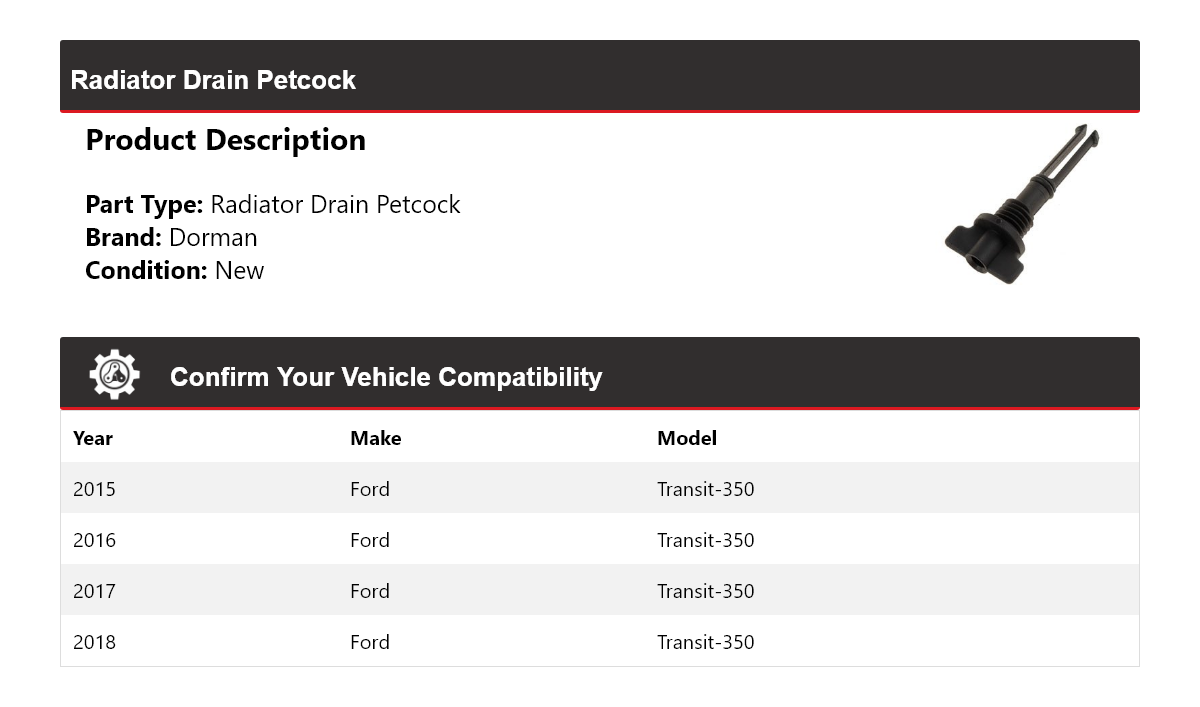Click the Product Description heading

click(x=226, y=140)
